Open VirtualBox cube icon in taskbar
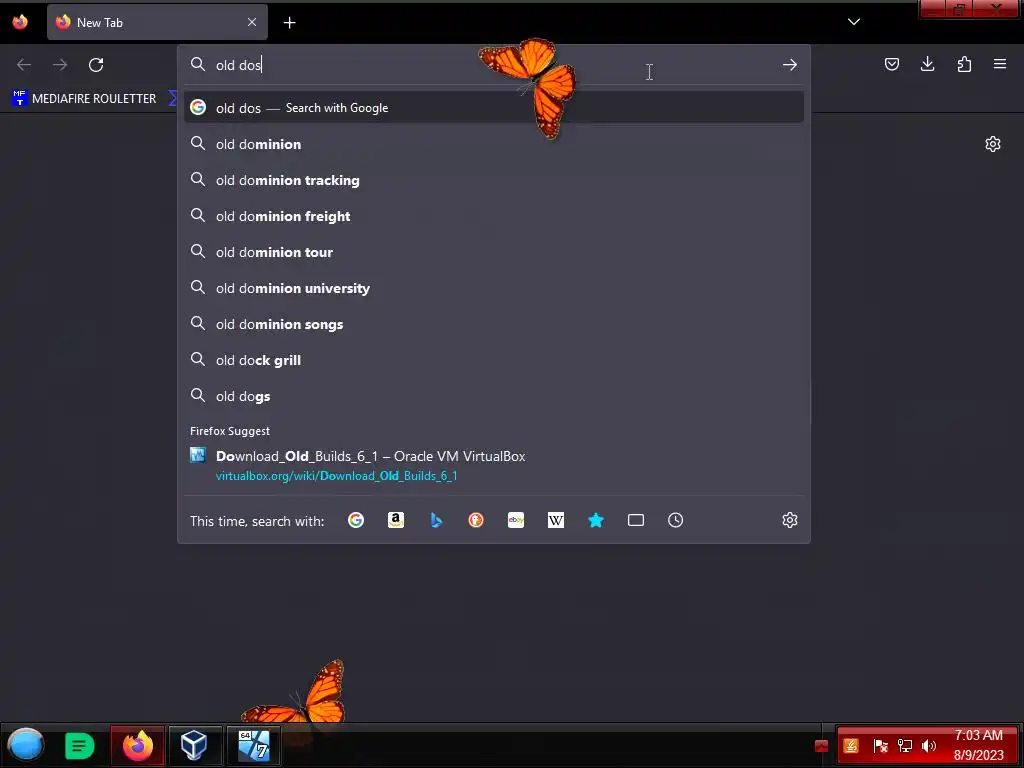 [194, 745]
